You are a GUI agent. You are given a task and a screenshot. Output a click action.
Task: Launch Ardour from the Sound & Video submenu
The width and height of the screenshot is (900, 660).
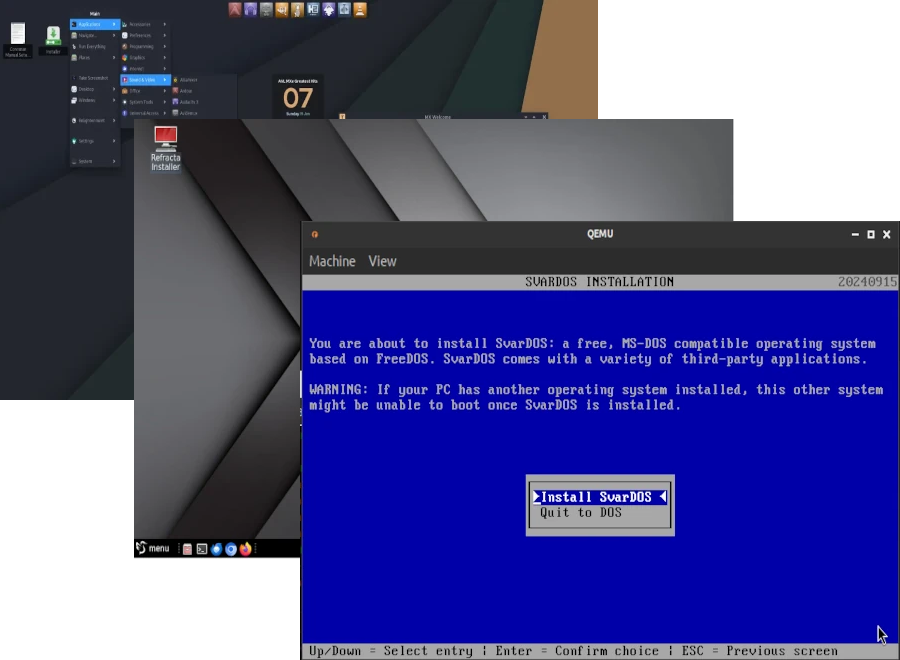pos(203,91)
